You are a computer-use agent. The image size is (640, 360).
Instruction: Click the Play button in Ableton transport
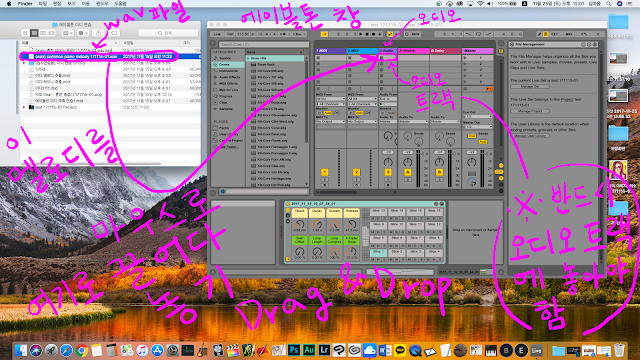click(x=360, y=34)
